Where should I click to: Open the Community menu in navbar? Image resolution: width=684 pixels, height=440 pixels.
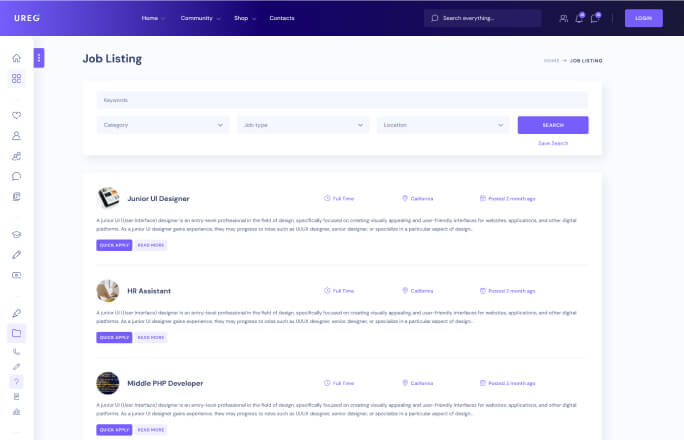pyautogui.click(x=196, y=18)
